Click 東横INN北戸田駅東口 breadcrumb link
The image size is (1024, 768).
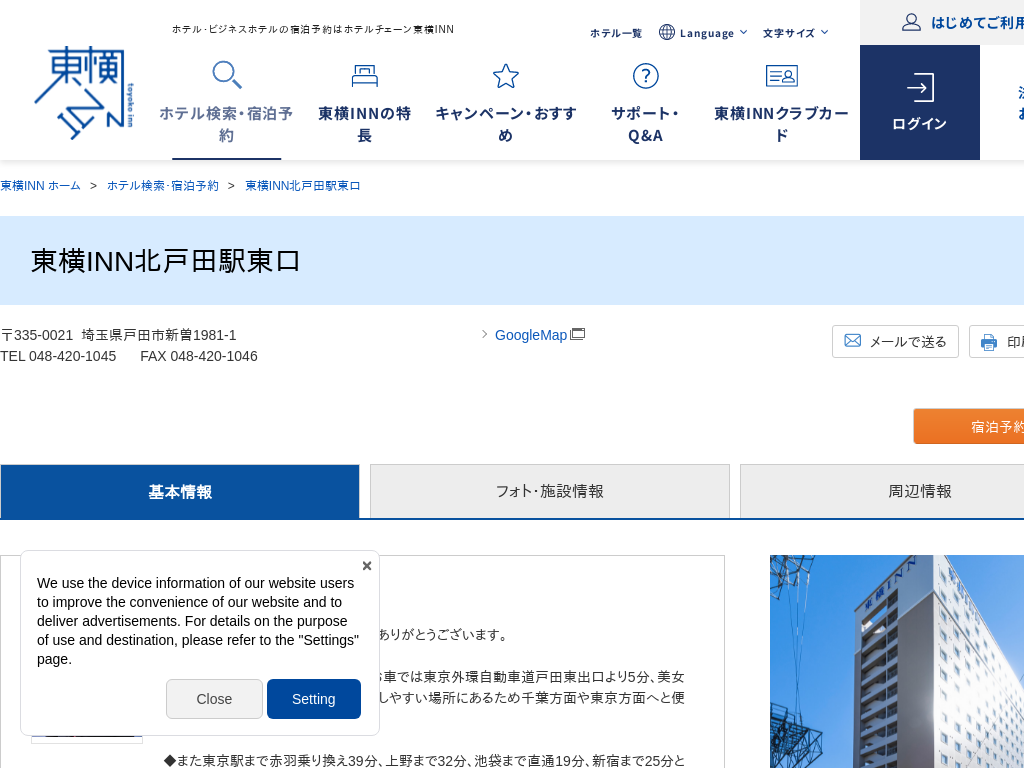coord(303,185)
